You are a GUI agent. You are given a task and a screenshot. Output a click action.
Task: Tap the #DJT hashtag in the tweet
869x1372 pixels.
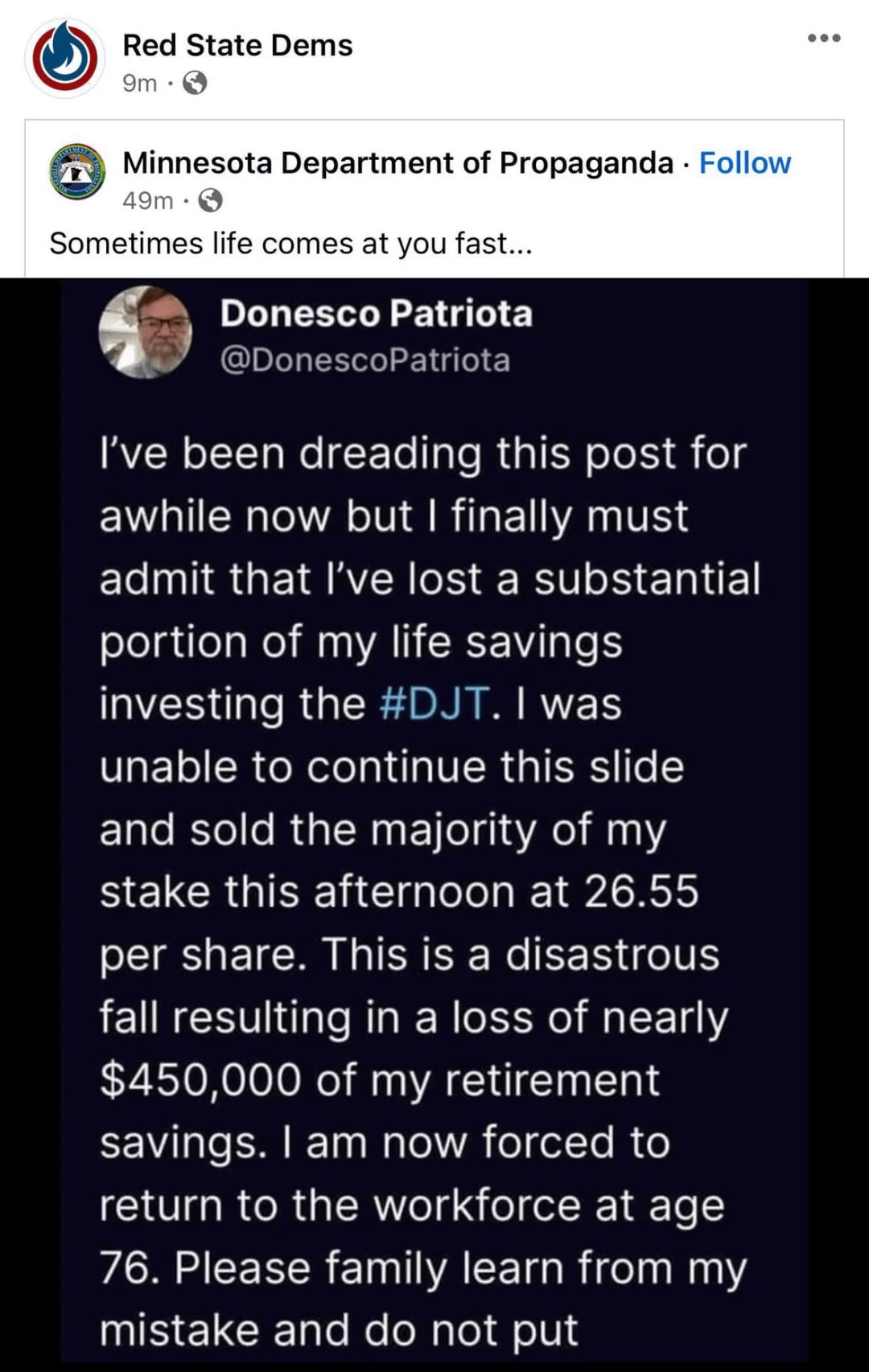pyautogui.click(x=434, y=704)
